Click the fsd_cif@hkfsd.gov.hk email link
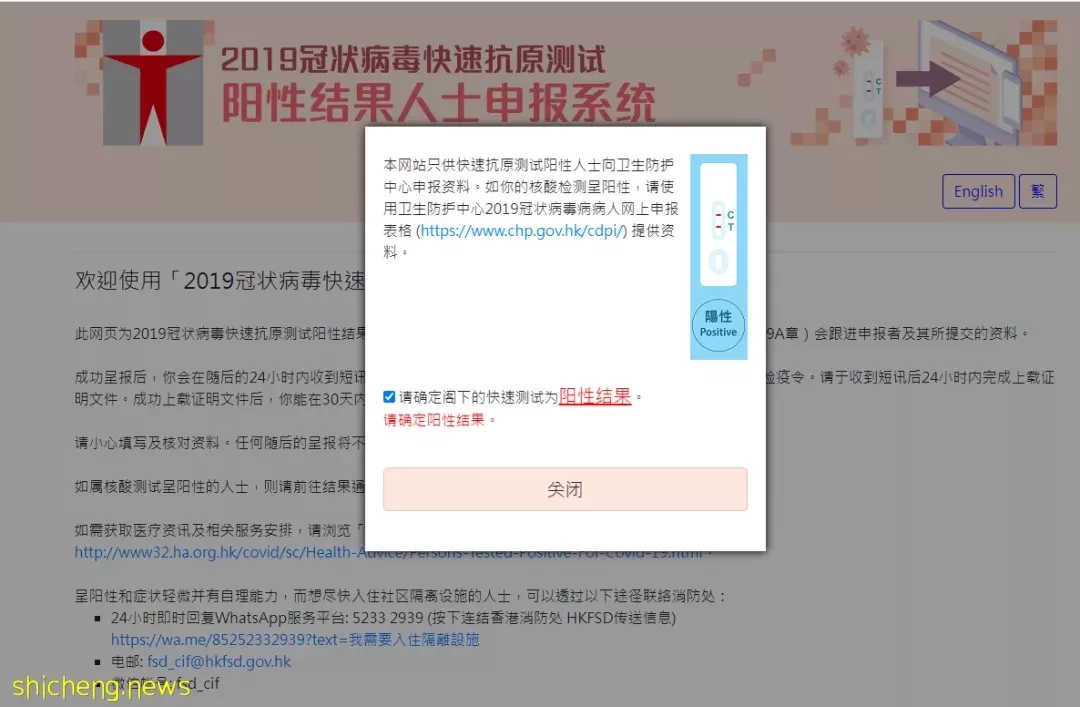Screen dimensions: 1080x707 (x=219, y=662)
